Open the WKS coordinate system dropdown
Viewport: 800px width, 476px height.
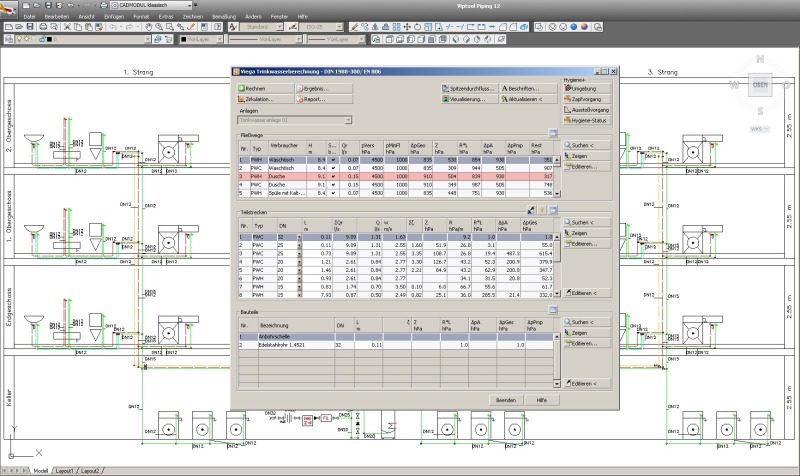coord(760,129)
